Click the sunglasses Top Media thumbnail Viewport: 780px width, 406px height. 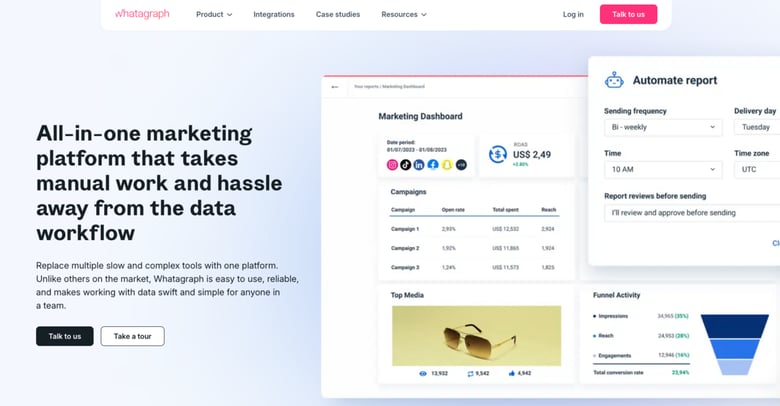pos(476,335)
